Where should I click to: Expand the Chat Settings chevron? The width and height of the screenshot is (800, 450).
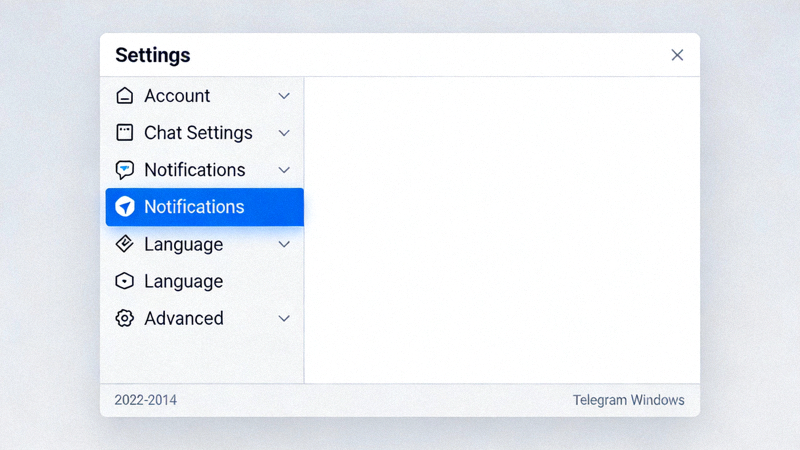[284, 133]
